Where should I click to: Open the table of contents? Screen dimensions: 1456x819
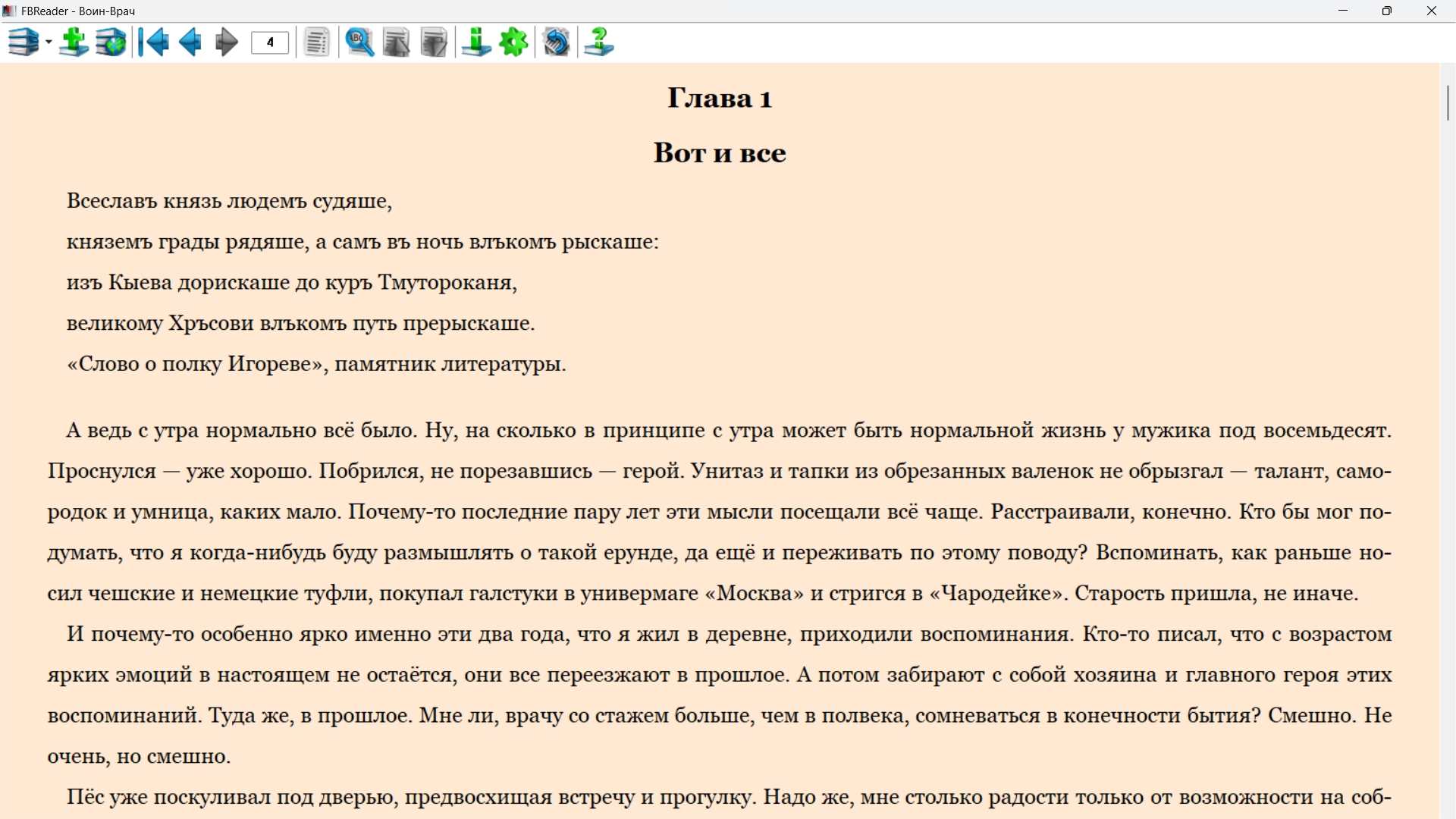coord(317,42)
